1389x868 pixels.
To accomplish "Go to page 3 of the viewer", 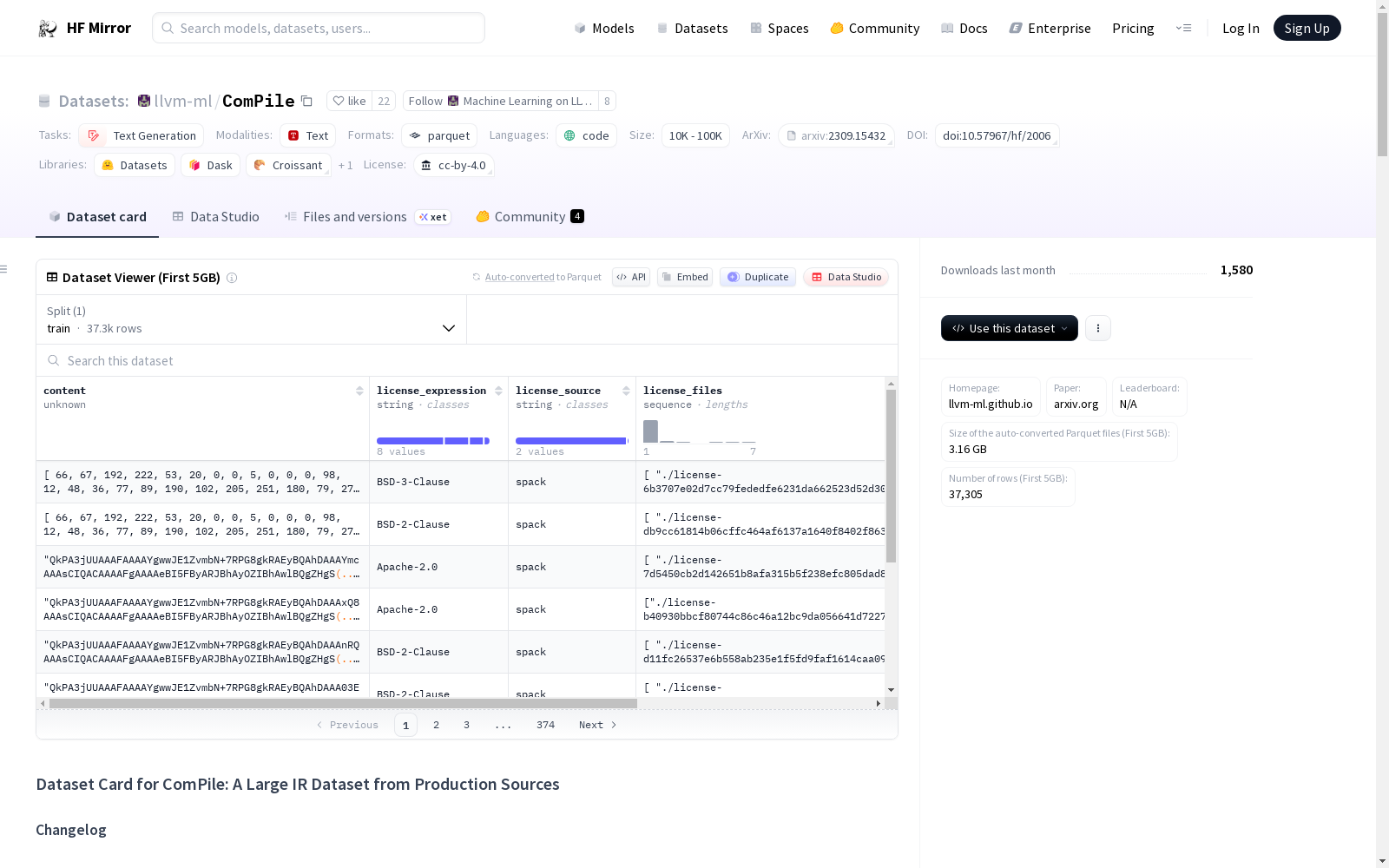I will click(x=466, y=725).
